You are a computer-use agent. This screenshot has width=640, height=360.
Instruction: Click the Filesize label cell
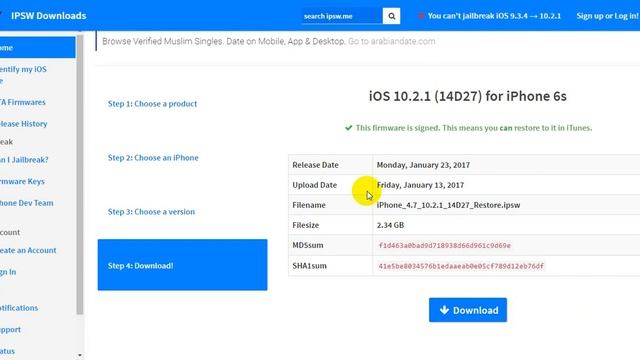pyautogui.click(x=330, y=225)
